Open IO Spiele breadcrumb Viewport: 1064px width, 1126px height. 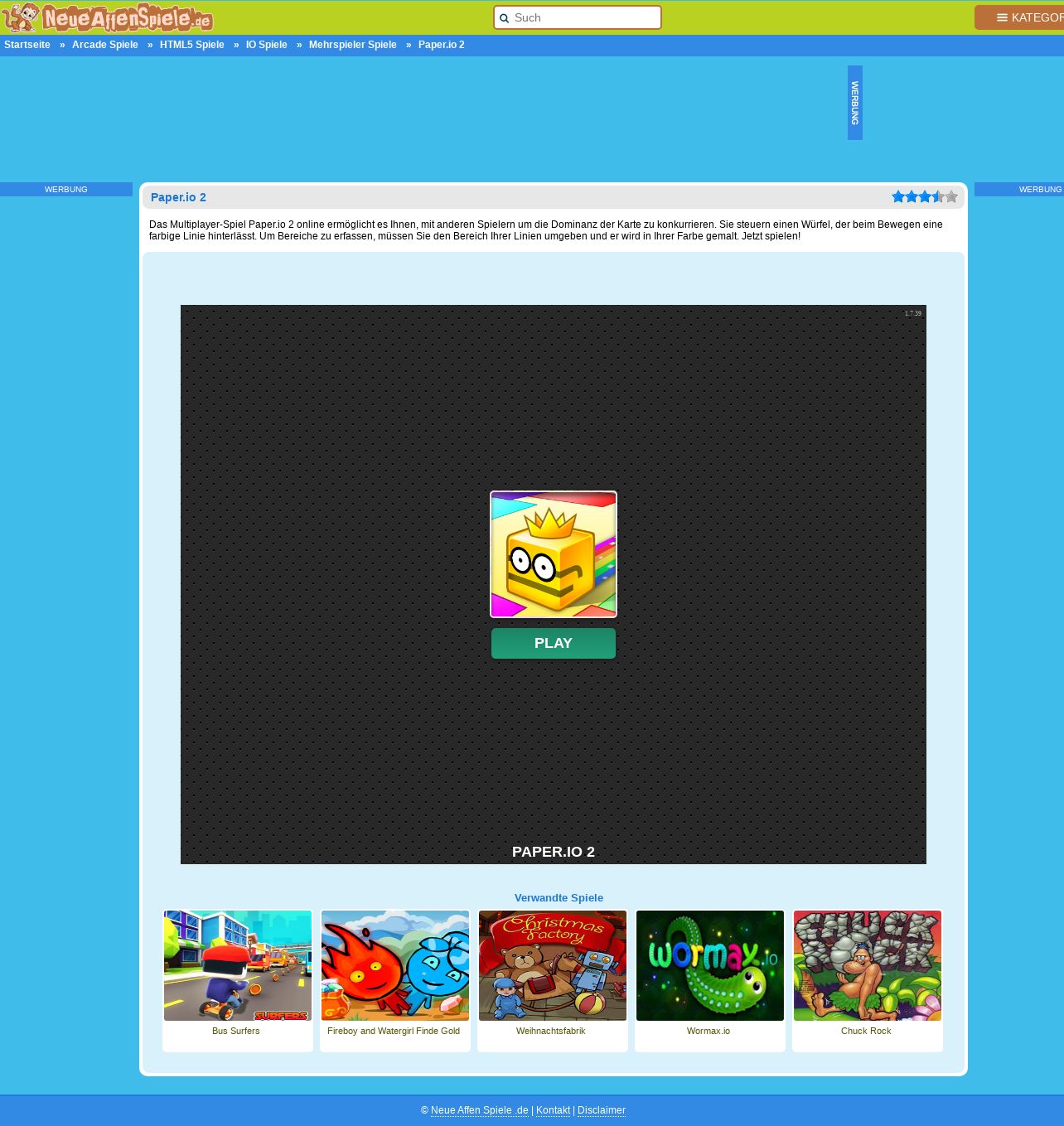tap(267, 45)
